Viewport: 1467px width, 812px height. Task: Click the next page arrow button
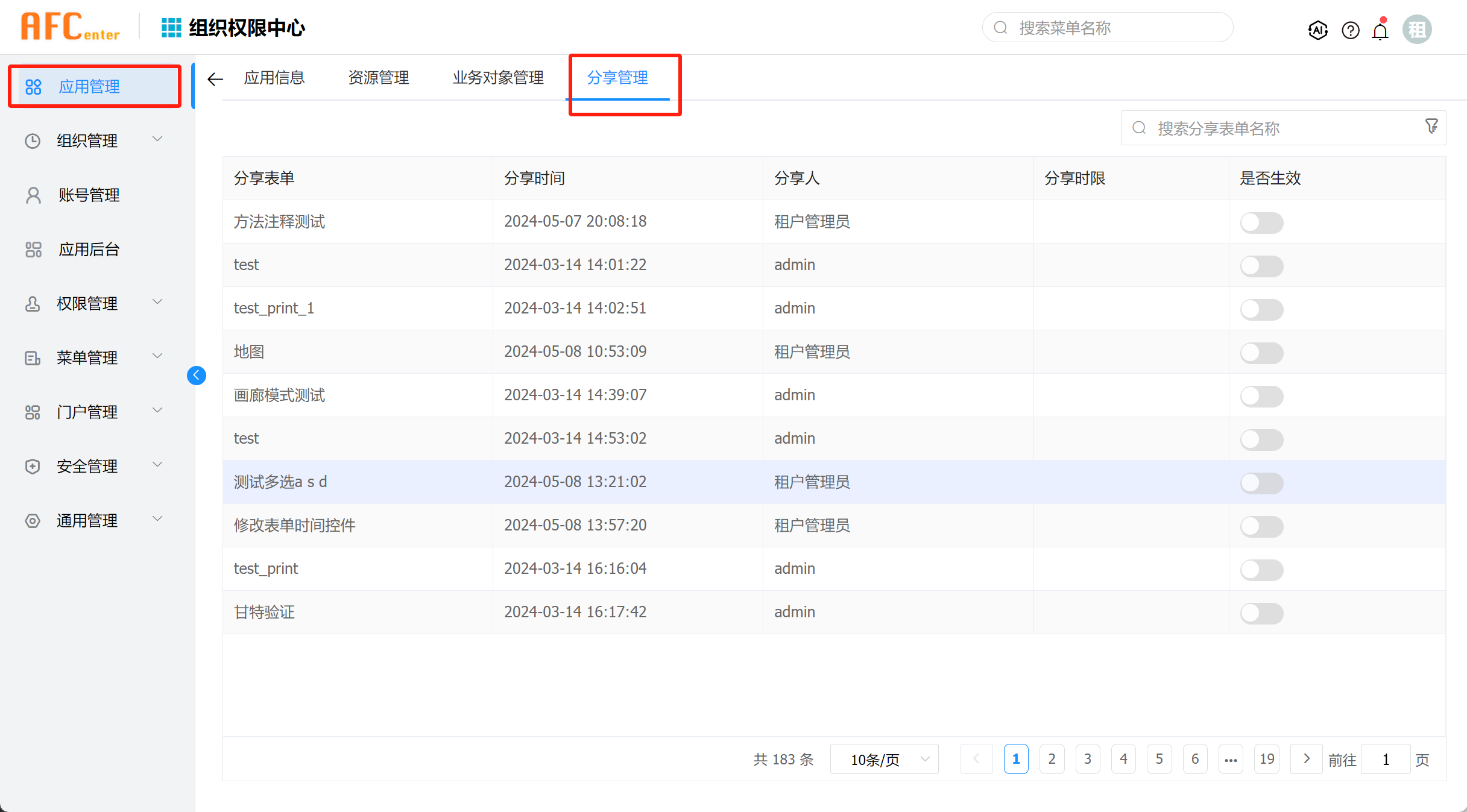(x=1306, y=759)
